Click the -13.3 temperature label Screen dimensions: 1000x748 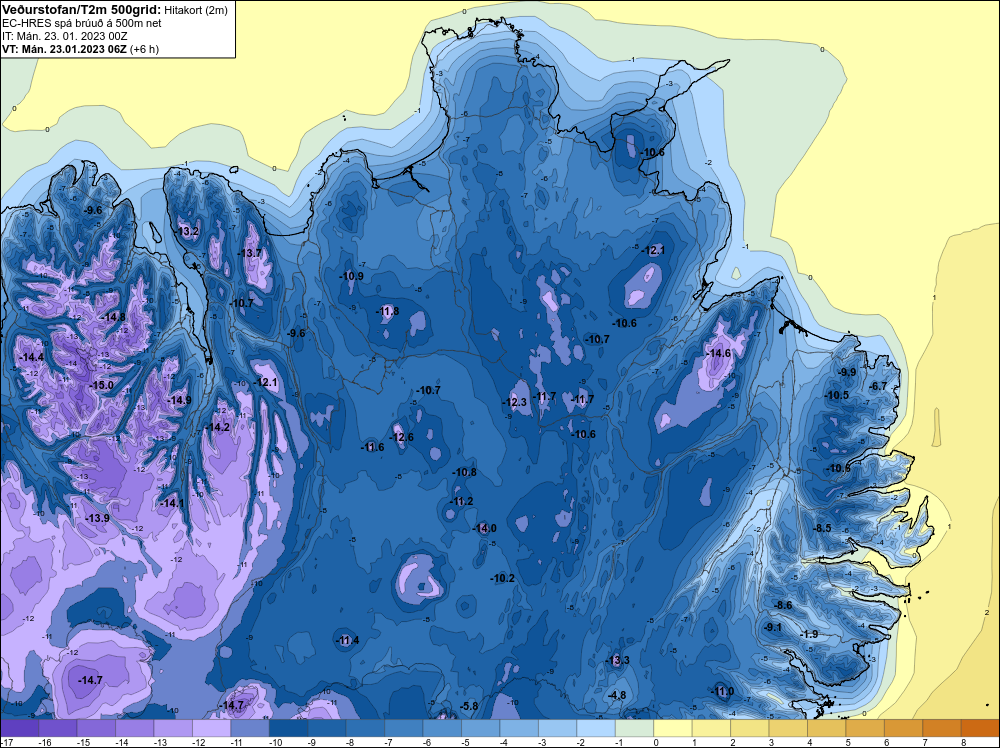coord(617,660)
